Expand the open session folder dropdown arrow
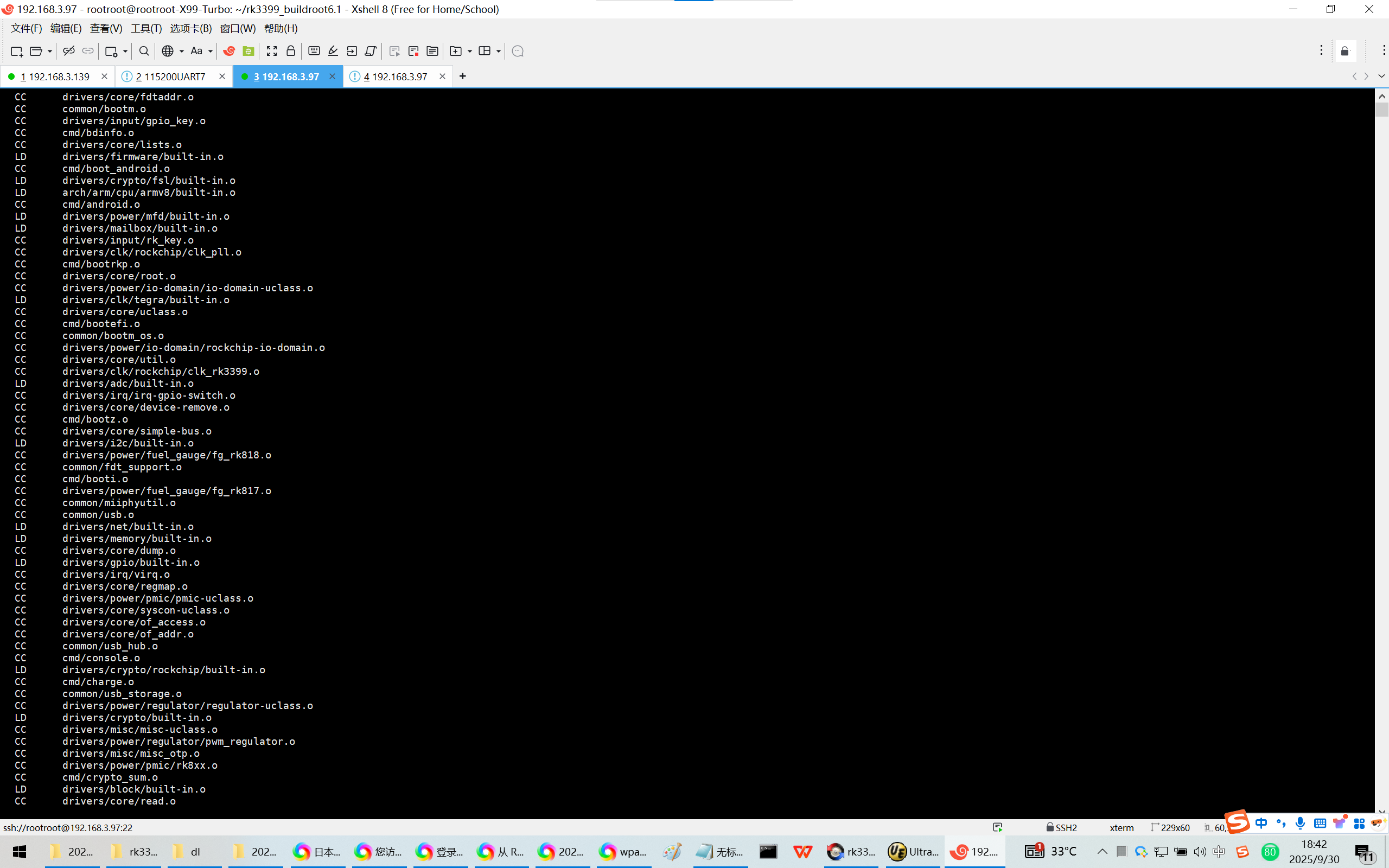 click(50, 51)
